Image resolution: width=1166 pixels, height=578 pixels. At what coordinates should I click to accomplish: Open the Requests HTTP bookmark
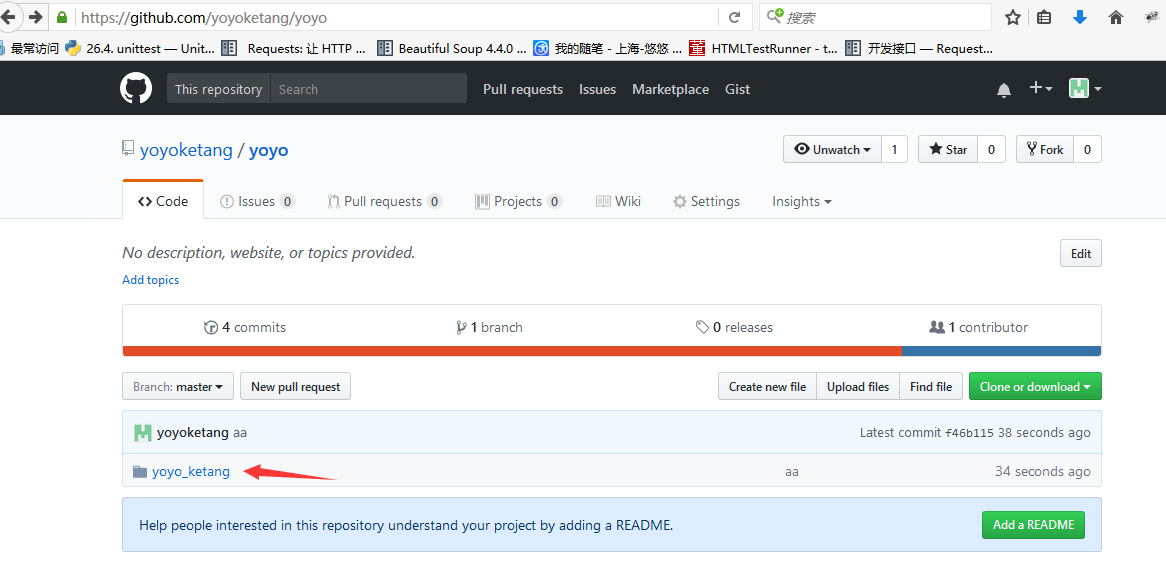coord(294,48)
